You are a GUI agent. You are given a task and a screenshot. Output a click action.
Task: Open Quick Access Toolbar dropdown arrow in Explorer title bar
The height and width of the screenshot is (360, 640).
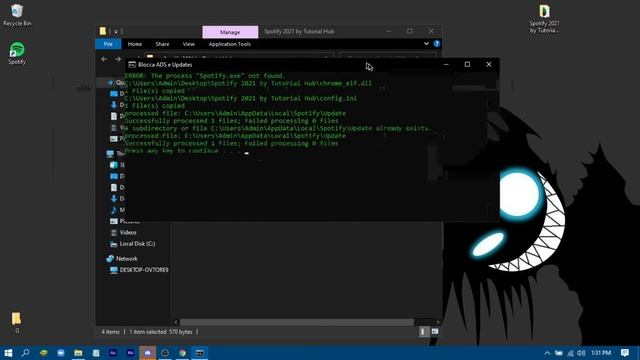coord(116,31)
